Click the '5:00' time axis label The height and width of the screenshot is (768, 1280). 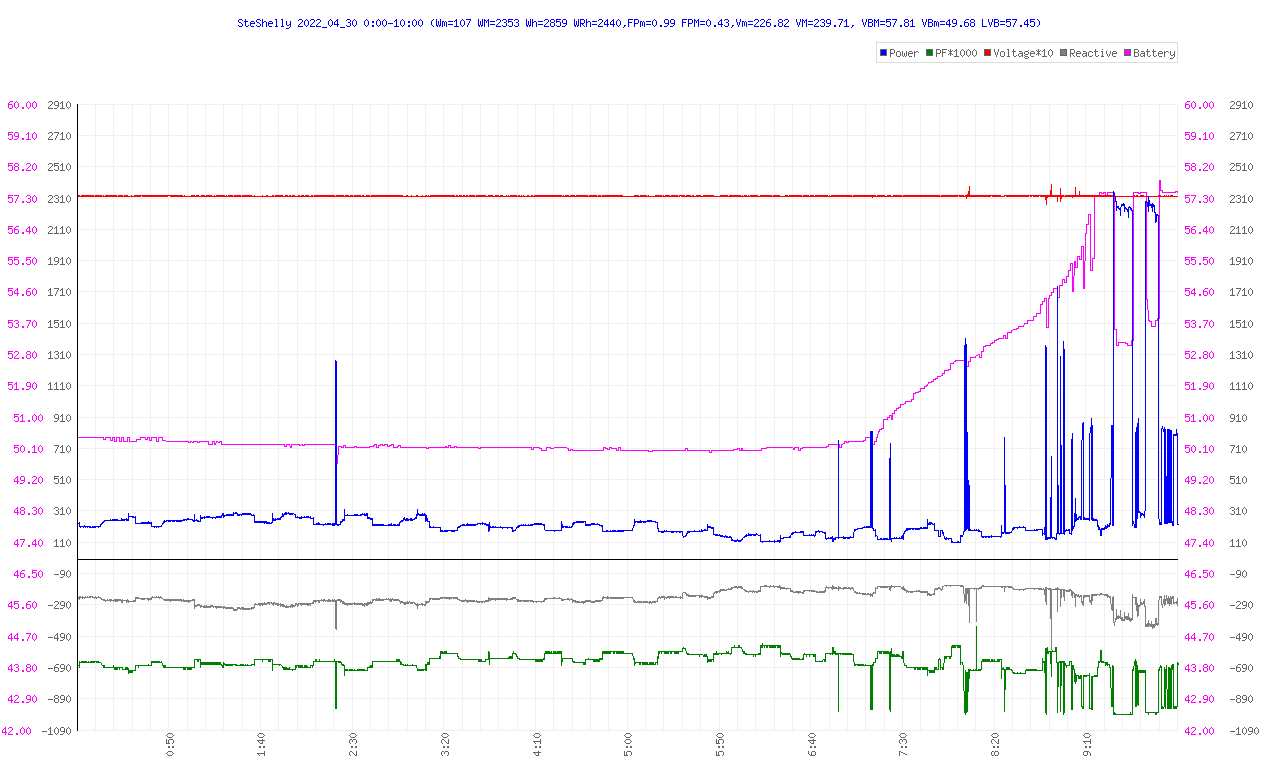(x=629, y=746)
